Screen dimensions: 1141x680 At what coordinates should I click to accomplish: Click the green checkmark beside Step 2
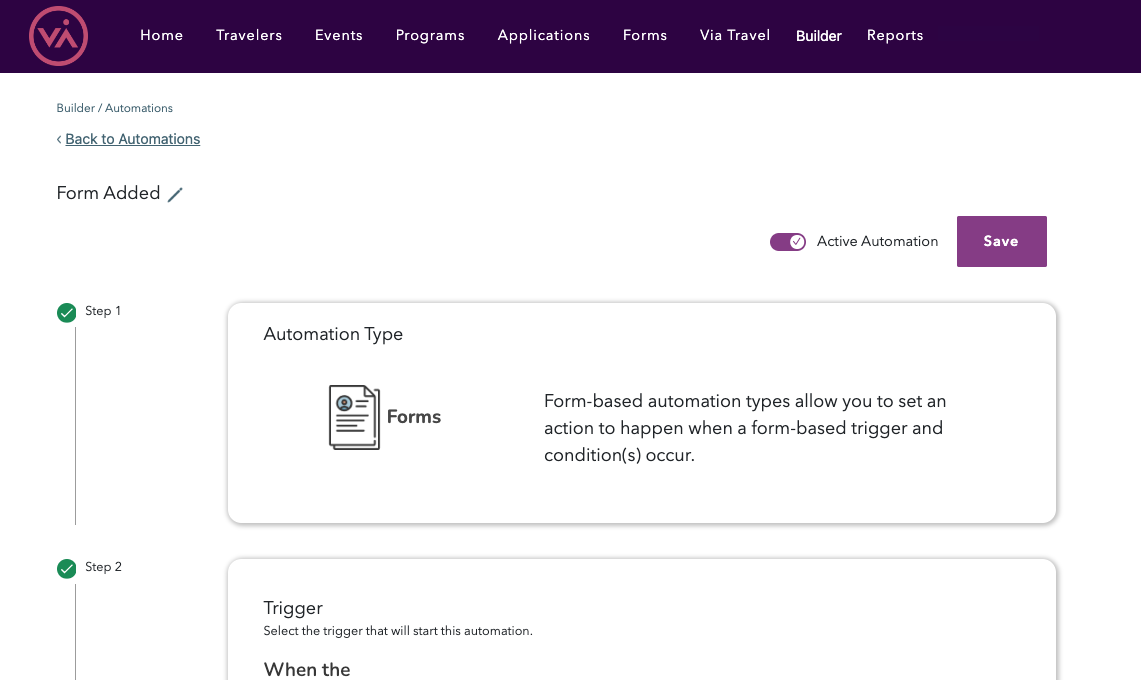click(66, 568)
